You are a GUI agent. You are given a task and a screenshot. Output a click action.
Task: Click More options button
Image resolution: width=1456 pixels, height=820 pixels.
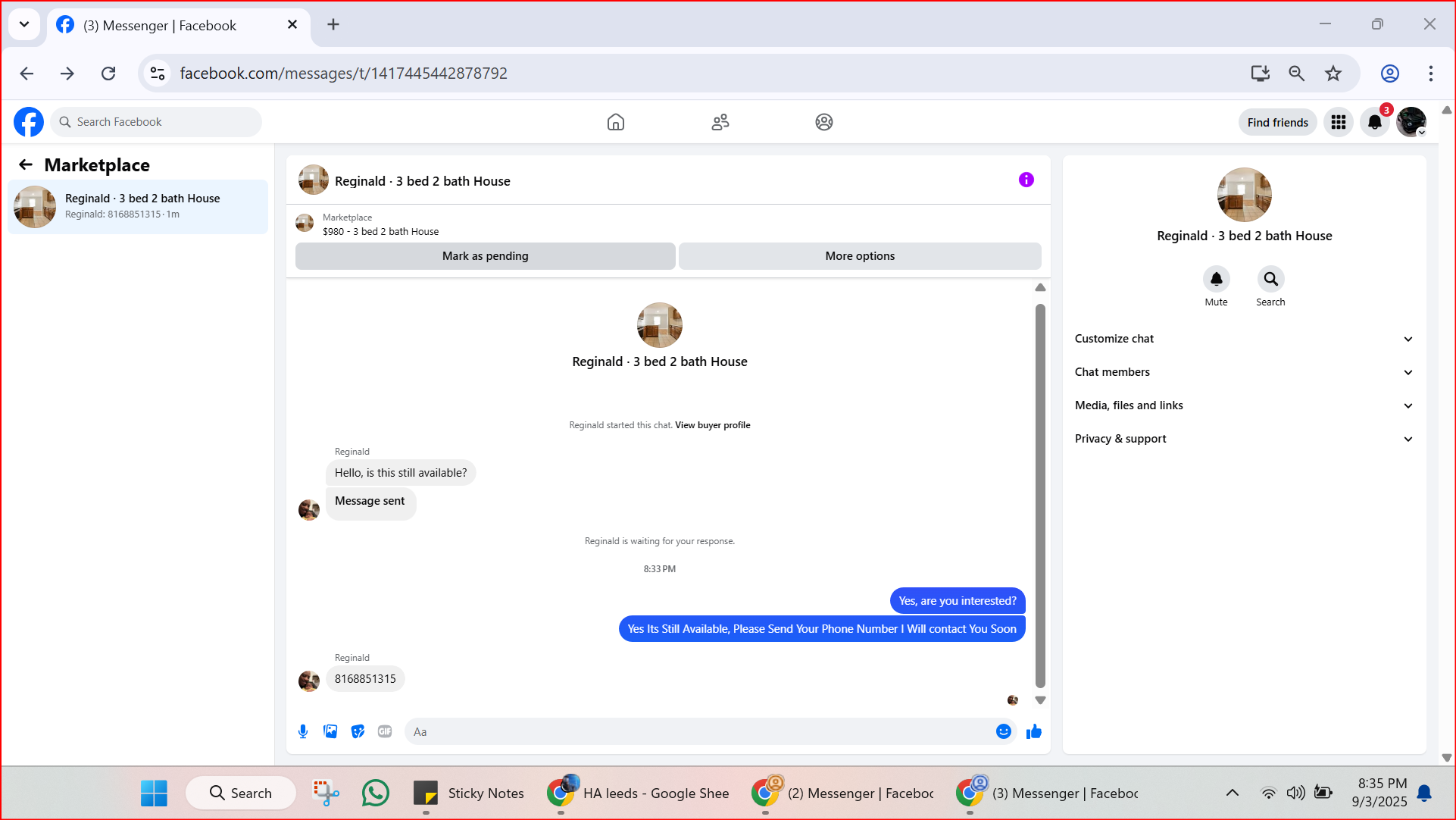[860, 256]
